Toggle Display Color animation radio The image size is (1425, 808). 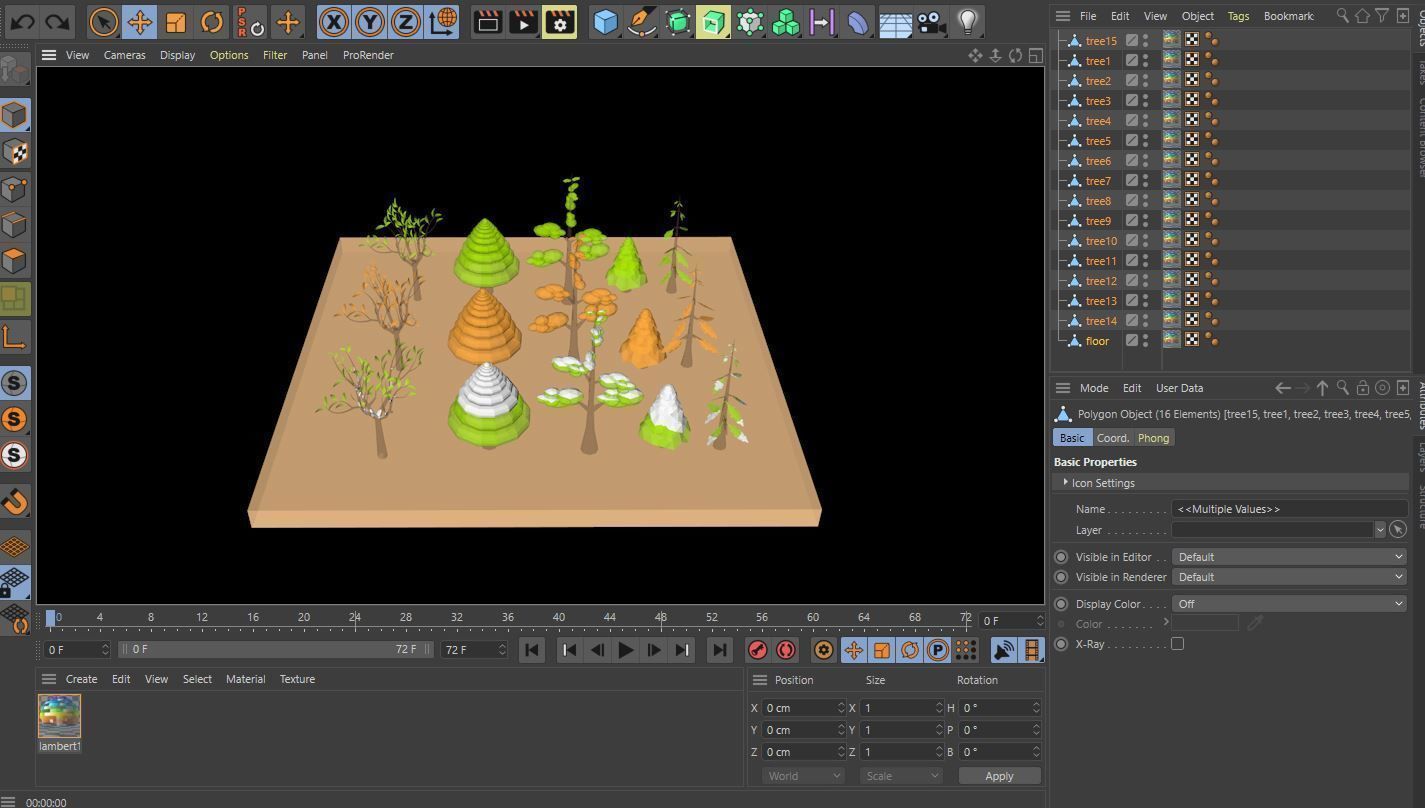(x=1061, y=604)
